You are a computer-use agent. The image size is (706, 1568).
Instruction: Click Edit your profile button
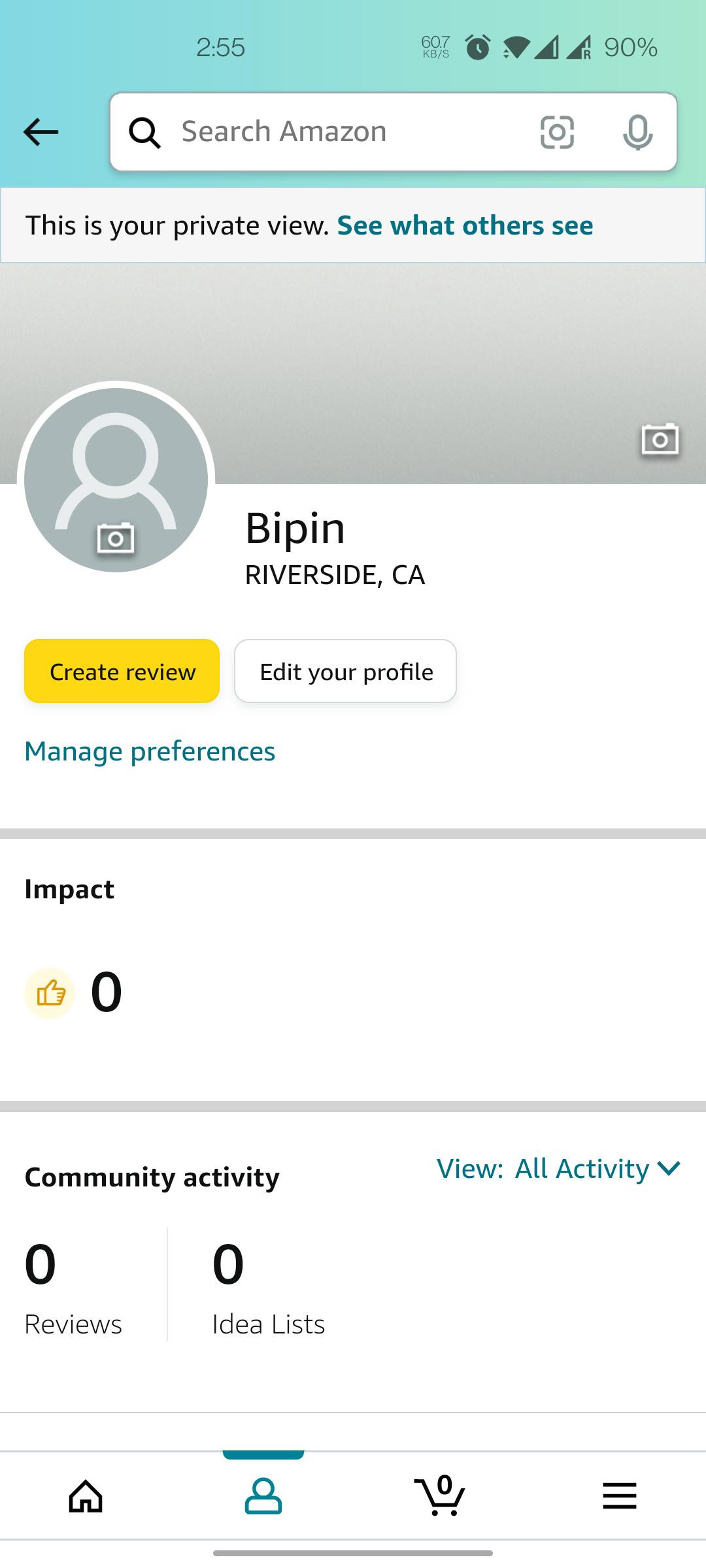tap(346, 671)
